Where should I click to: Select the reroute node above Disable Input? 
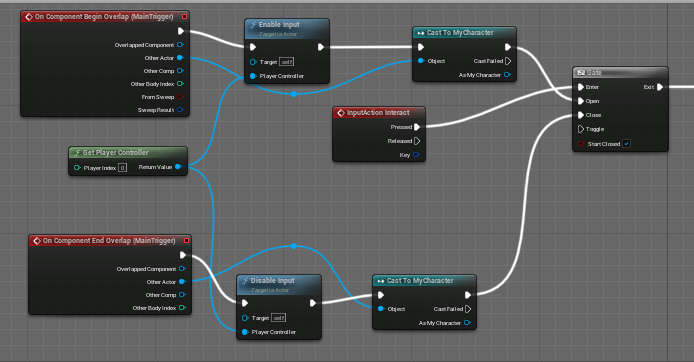coord(293,246)
